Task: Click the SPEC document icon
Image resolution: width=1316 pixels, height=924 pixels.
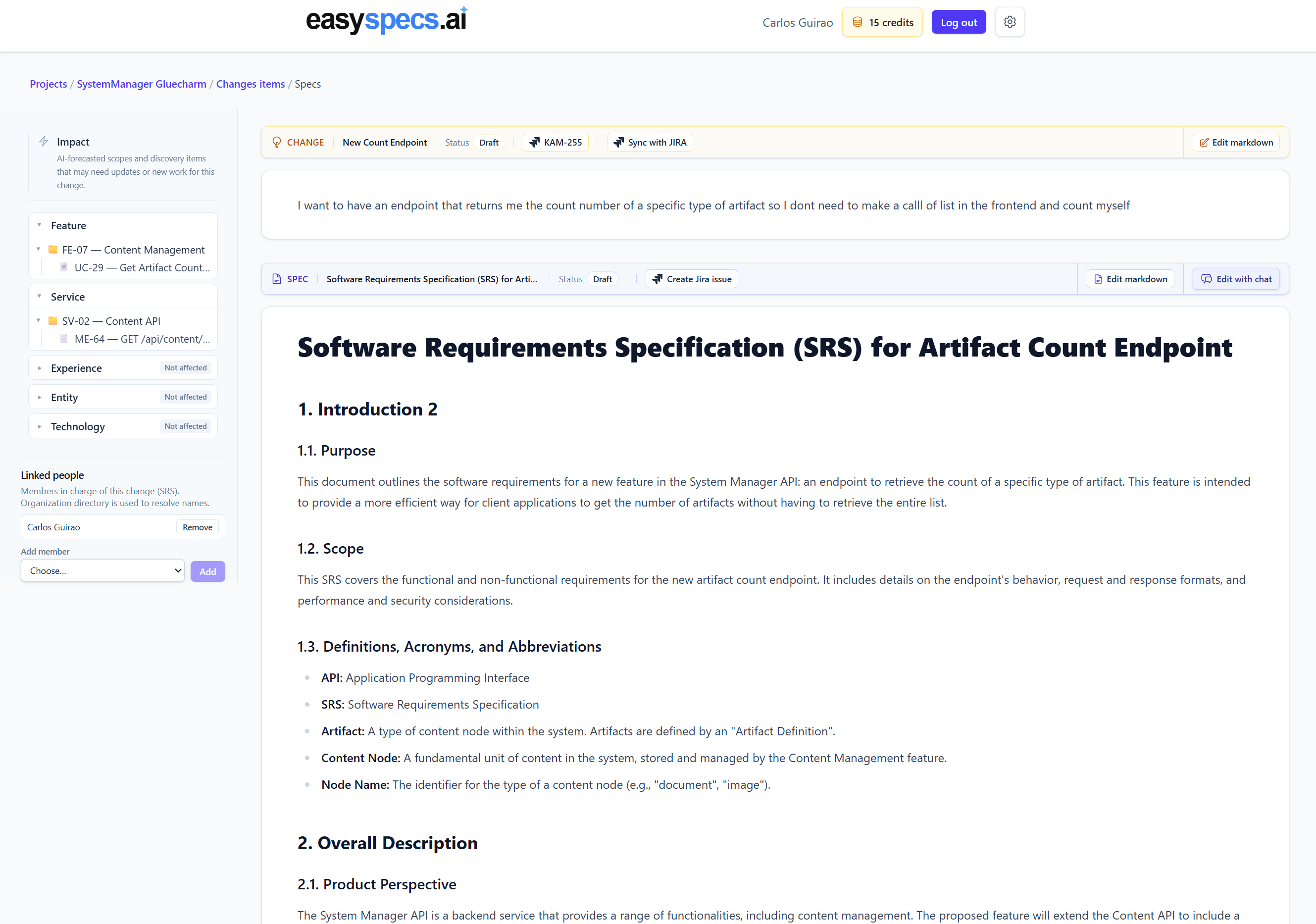Action: click(x=277, y=279)
